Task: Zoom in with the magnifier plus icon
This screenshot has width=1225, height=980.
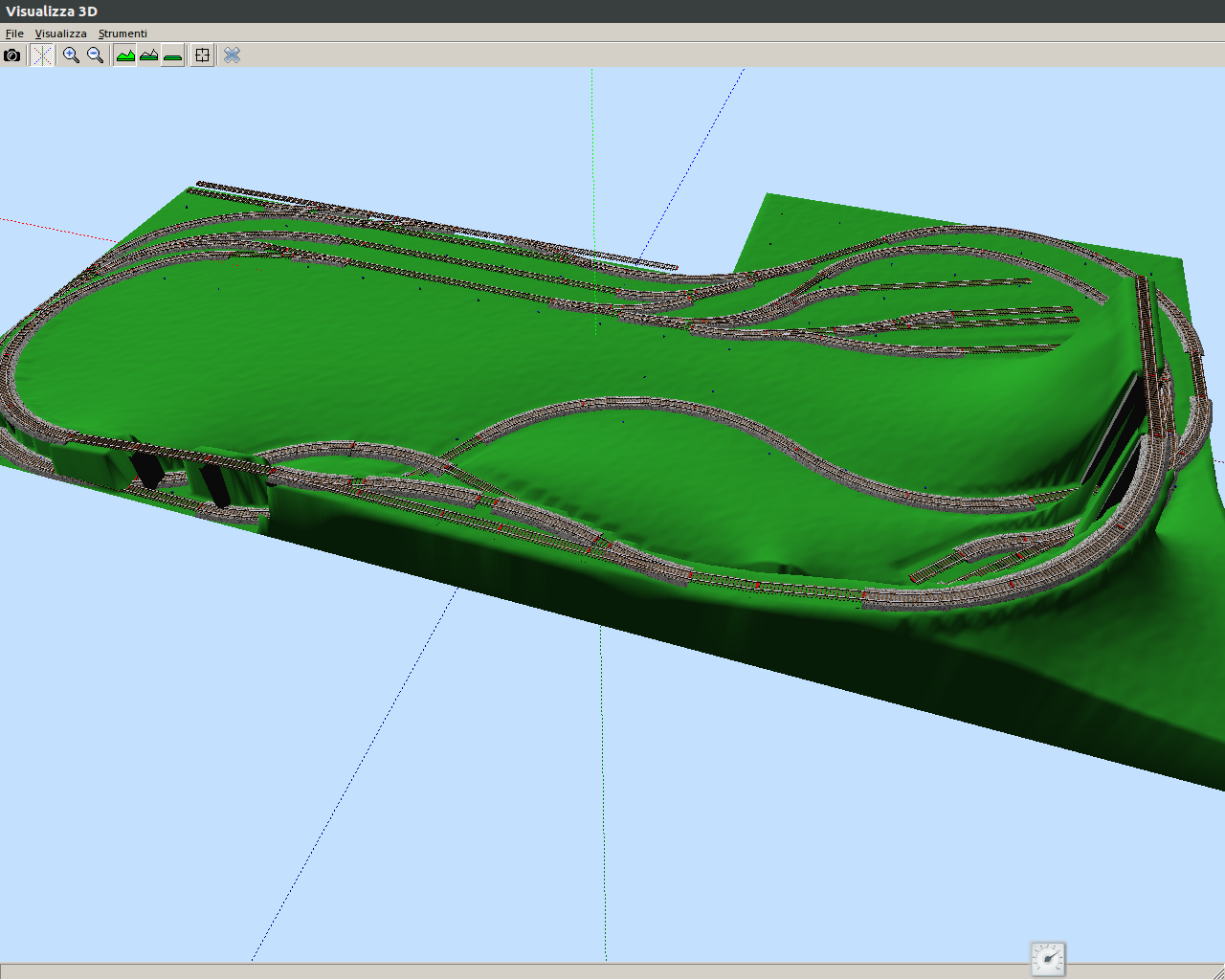Action: (71, 56)
